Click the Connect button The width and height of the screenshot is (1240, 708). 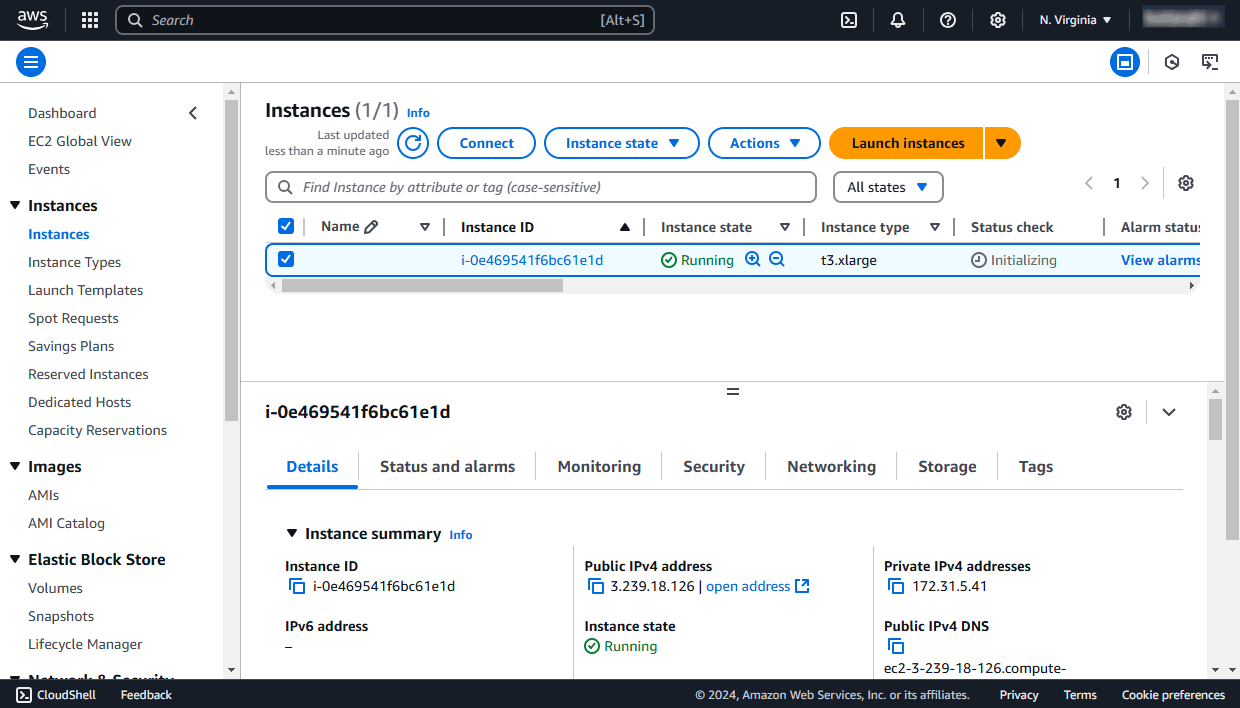click(x=486, y=142)
